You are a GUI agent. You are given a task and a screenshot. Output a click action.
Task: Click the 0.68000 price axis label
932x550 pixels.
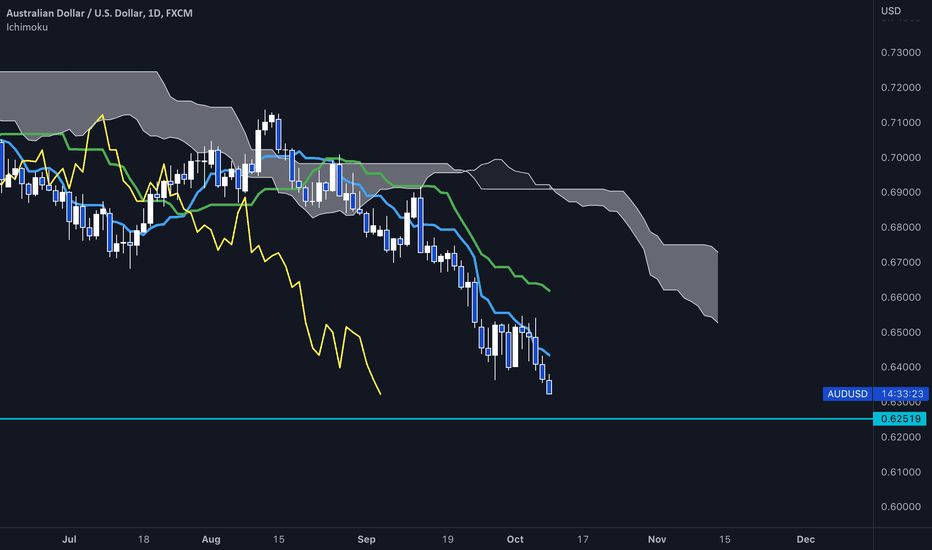pyautogui.click(x=900, y=227)
